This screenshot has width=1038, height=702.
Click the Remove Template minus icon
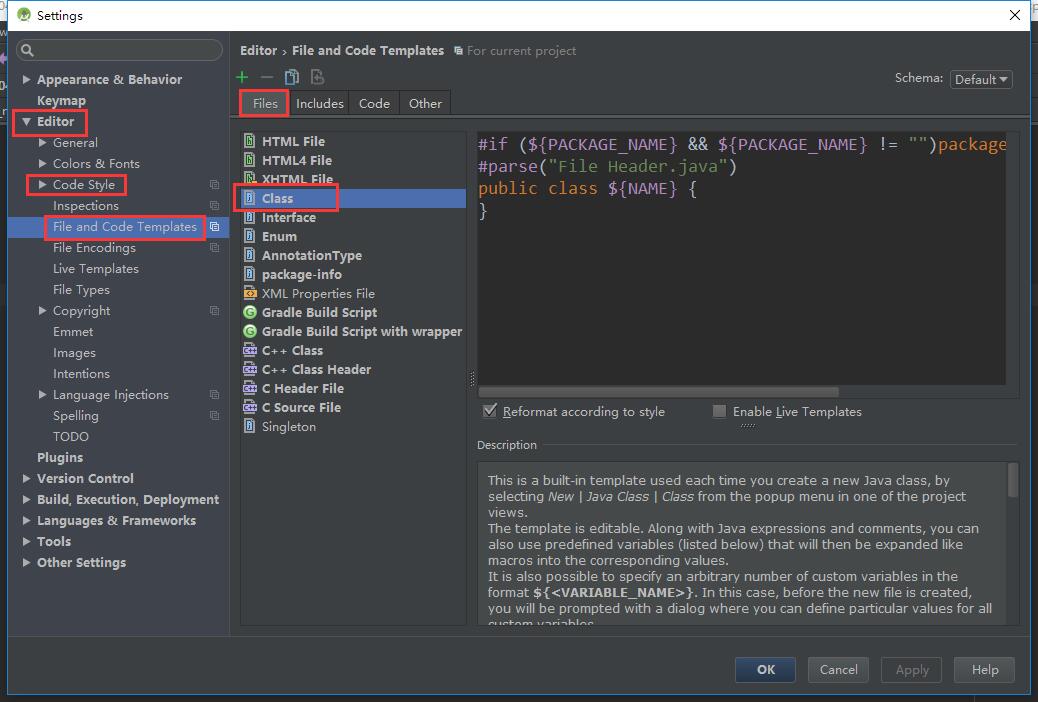[266, 77]
